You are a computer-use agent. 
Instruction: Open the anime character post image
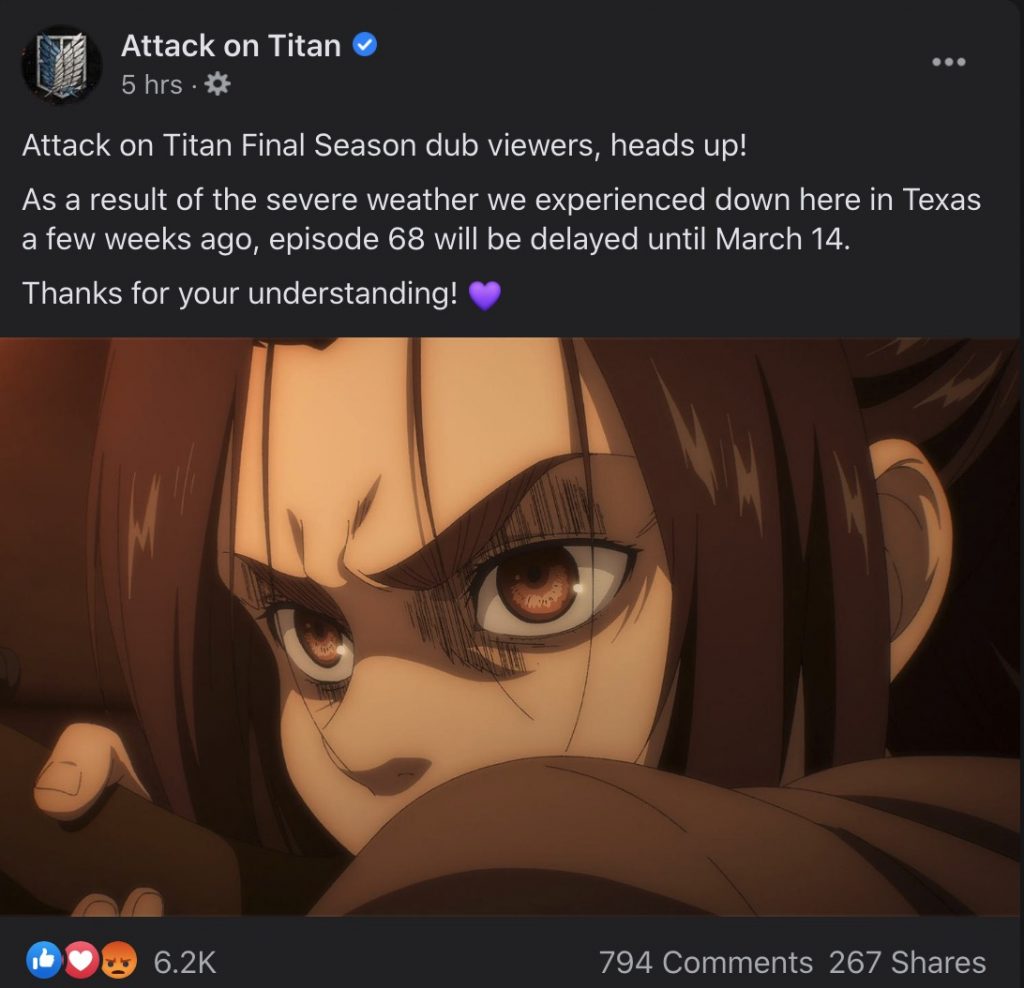pos(510,626)
